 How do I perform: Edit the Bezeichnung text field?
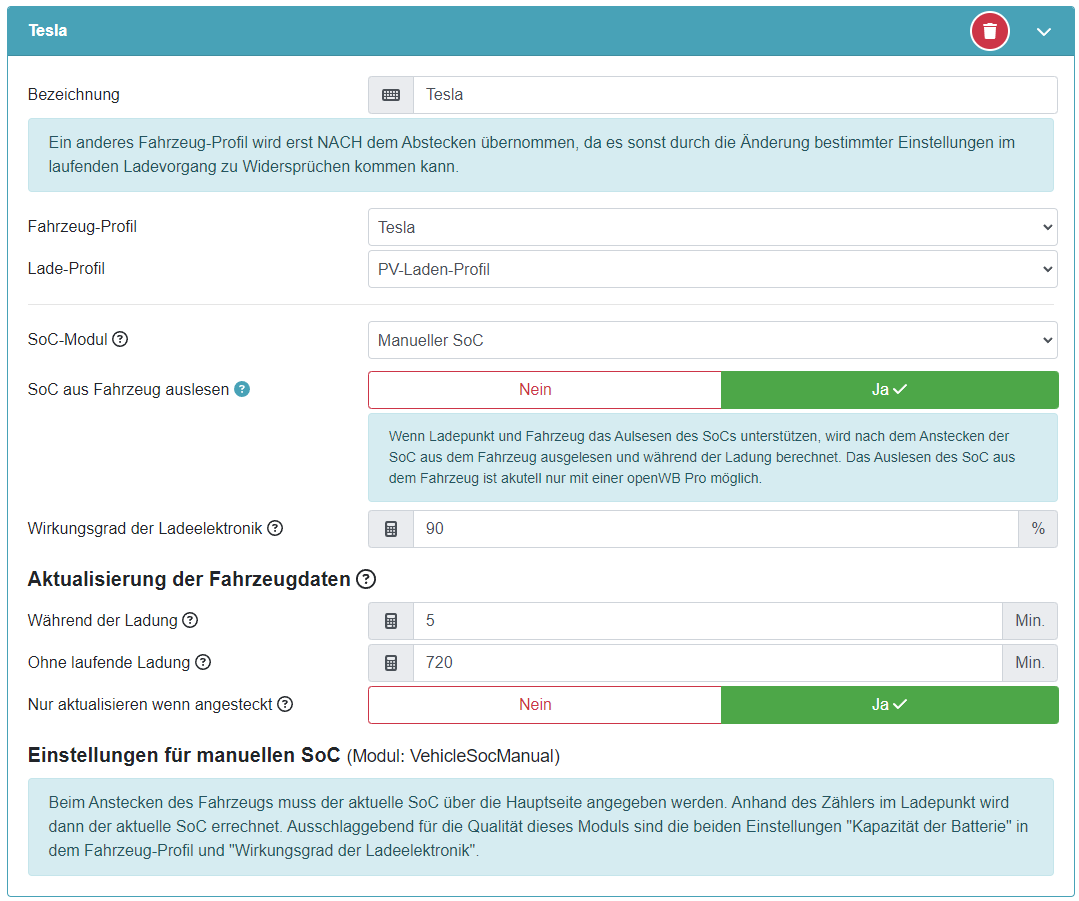pyautogui.click(x=735, y=95)
